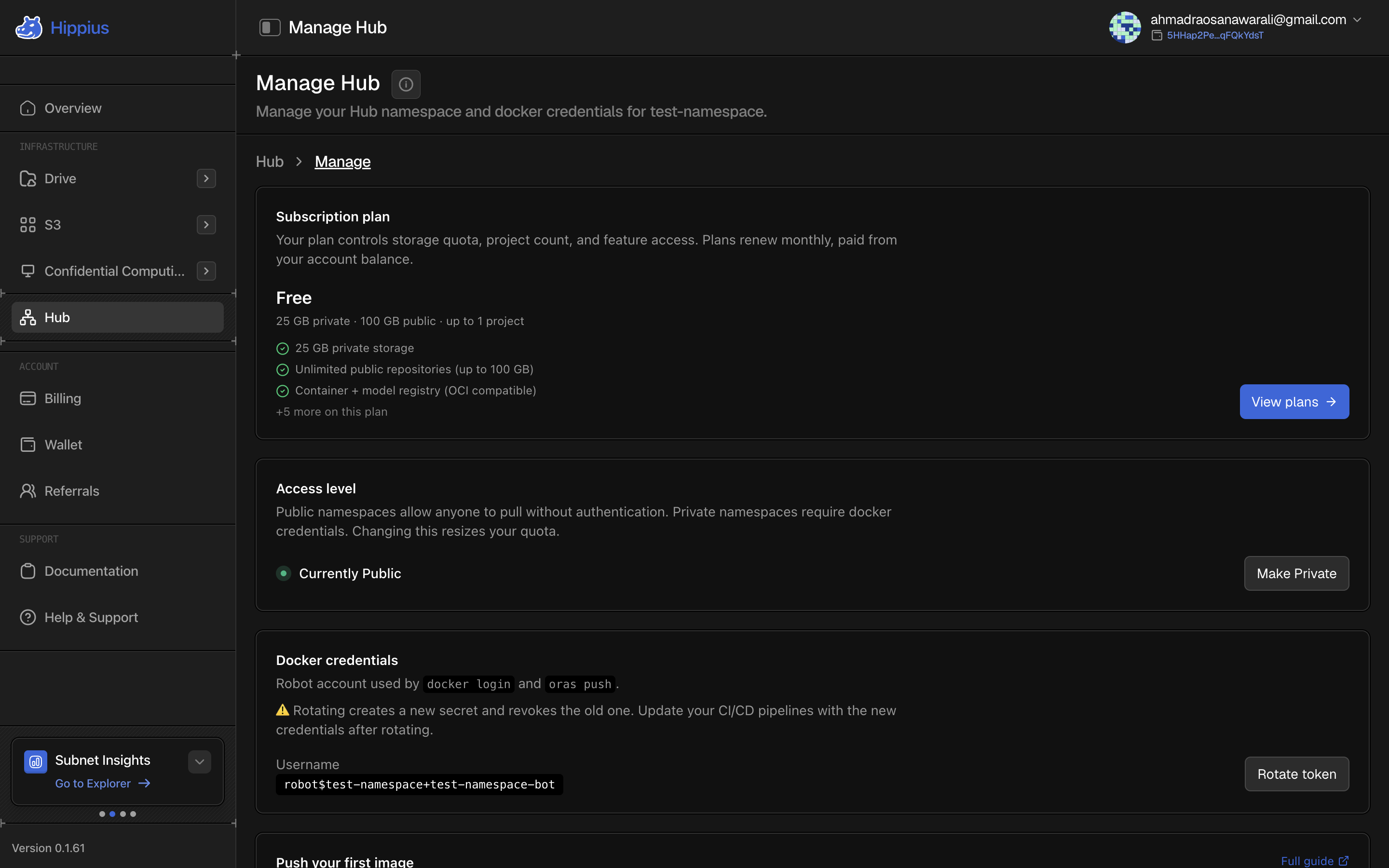Screen dimensions: 1389x868
Task: Click the checkmark beside Container + model registry
Action: 283,391
